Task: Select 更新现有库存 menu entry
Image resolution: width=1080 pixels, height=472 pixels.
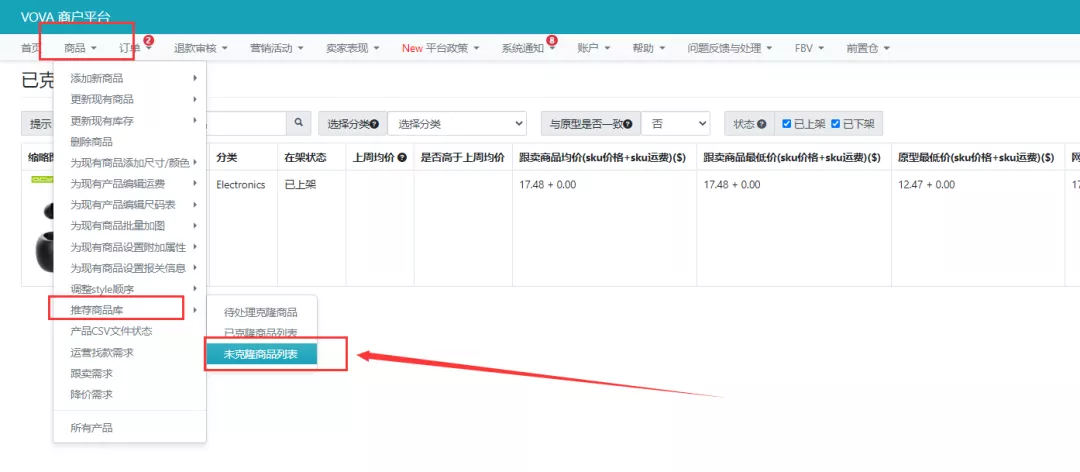Action: 129,121
